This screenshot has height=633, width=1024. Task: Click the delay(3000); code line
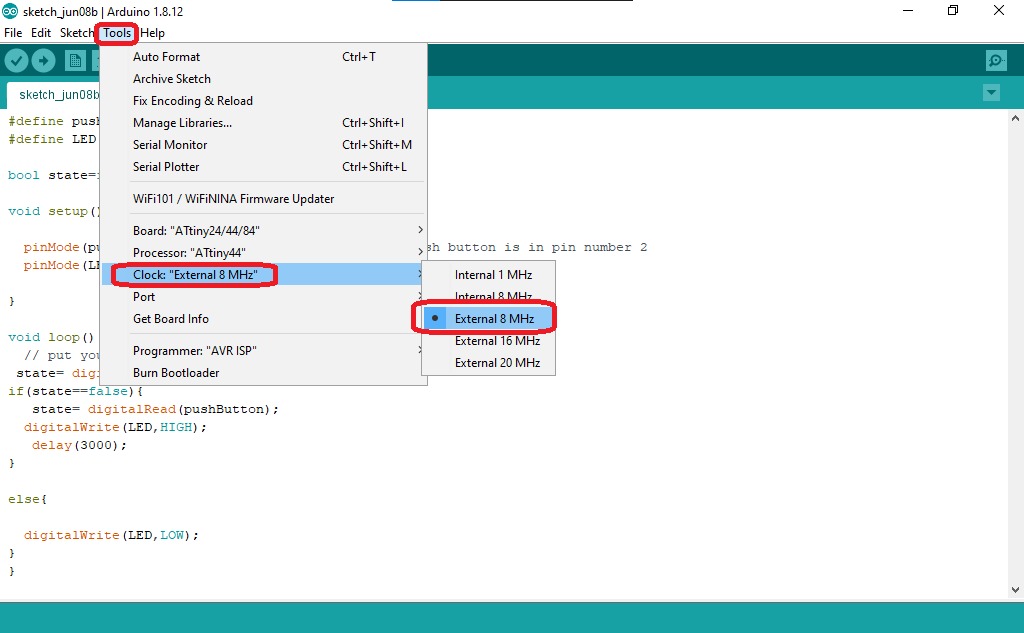point(79,445)
